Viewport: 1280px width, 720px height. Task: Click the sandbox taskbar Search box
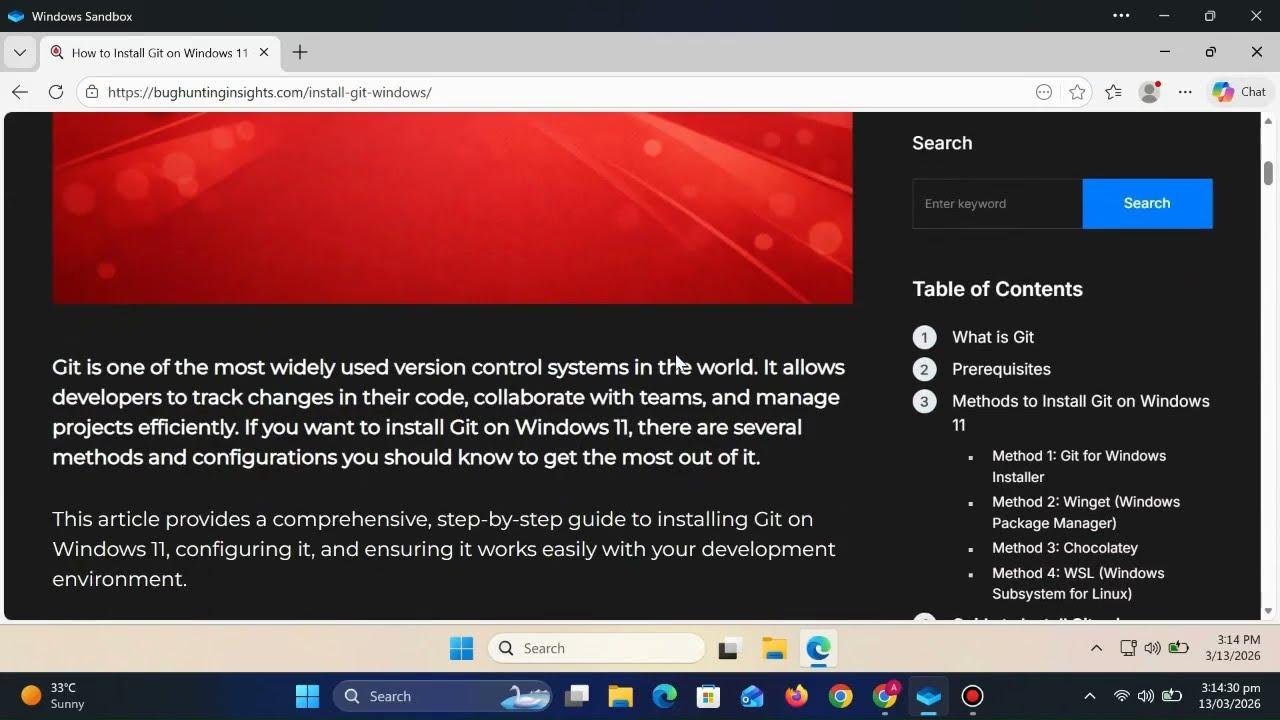pyautogui.click(x=596, y=648)
